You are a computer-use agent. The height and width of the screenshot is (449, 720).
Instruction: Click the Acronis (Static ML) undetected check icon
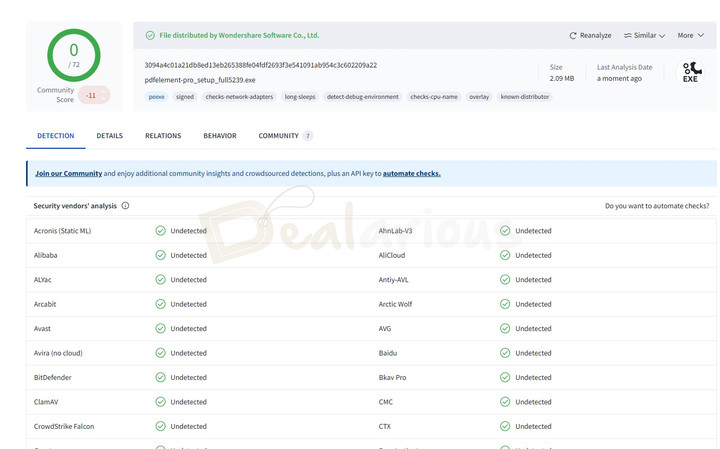tap(160, 230)
